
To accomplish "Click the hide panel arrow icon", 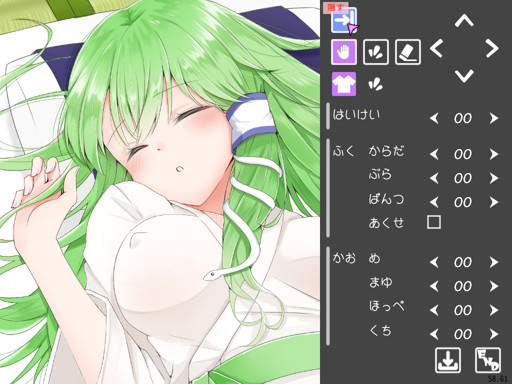I will pos(344,20).
